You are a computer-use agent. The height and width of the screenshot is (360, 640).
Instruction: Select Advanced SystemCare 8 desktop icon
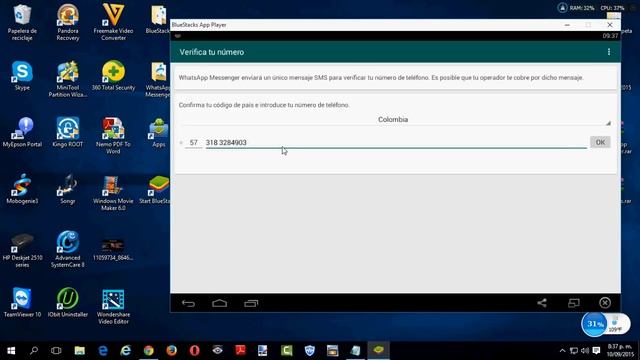(x=68, y=249)
